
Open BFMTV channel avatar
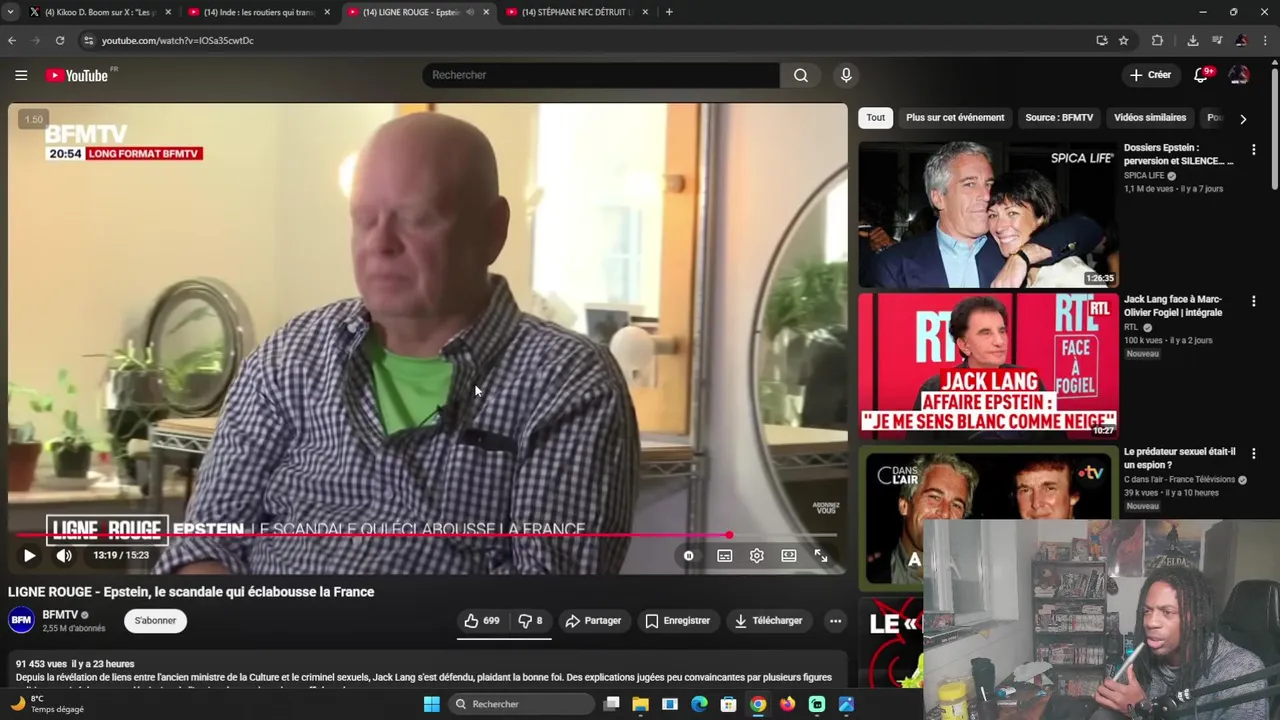coord(21,621)
